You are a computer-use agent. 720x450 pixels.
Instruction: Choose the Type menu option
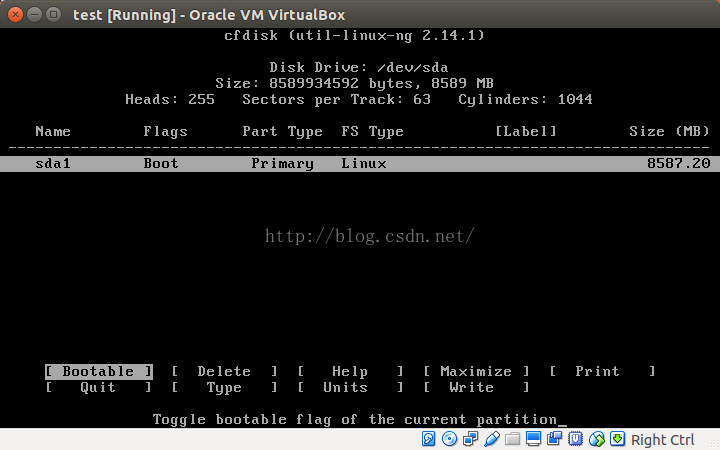224,388
